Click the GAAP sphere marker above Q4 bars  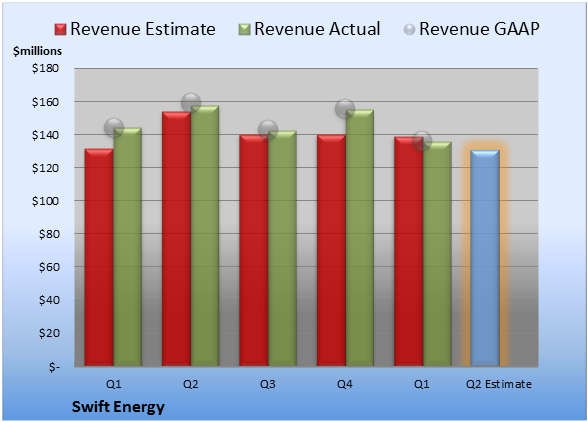click(x=345, y=109)
